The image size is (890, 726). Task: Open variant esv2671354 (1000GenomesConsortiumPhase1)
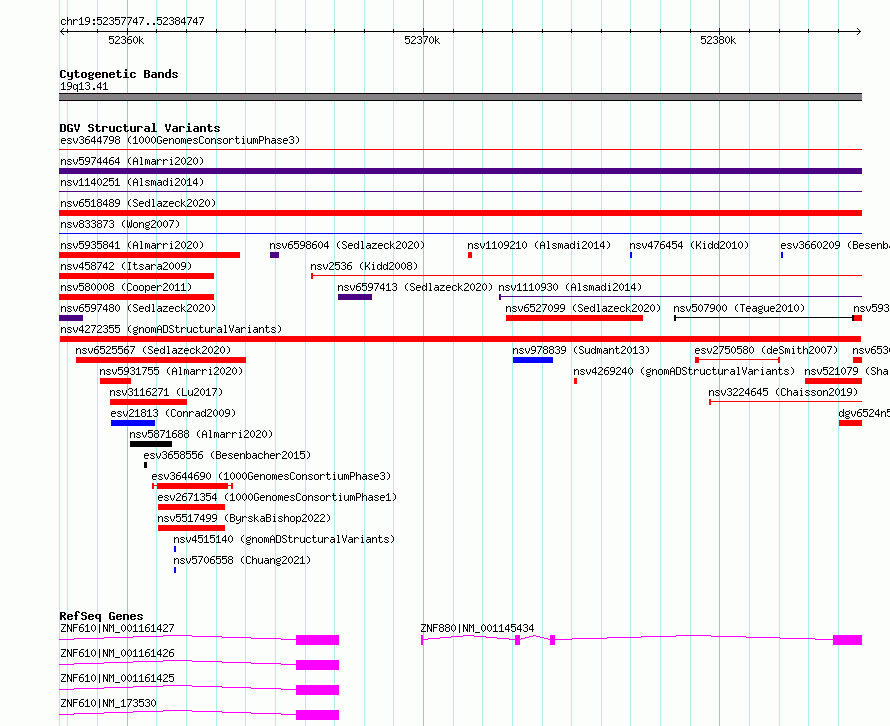point(277,497)
